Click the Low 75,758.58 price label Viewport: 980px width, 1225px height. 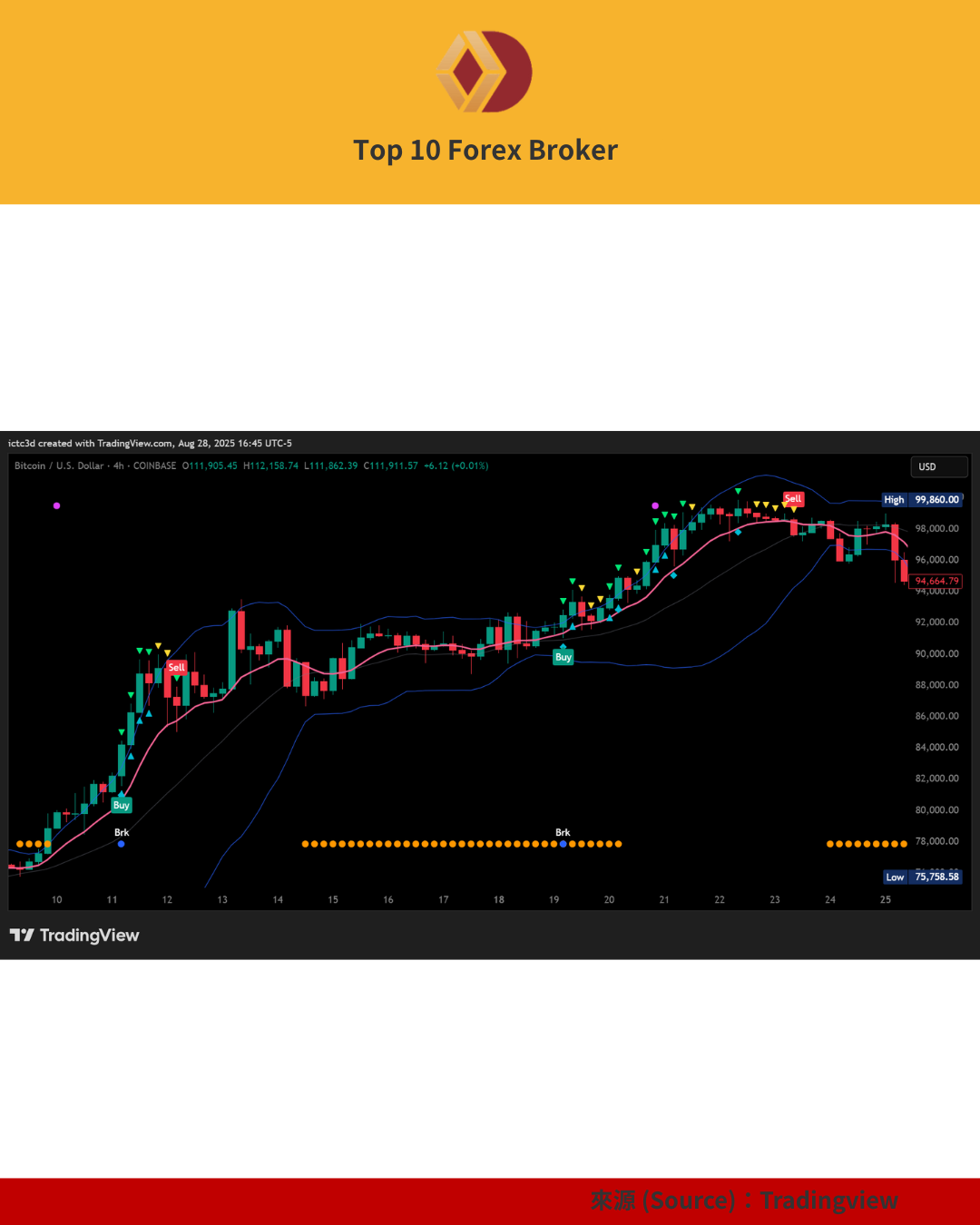click(922, 877)
